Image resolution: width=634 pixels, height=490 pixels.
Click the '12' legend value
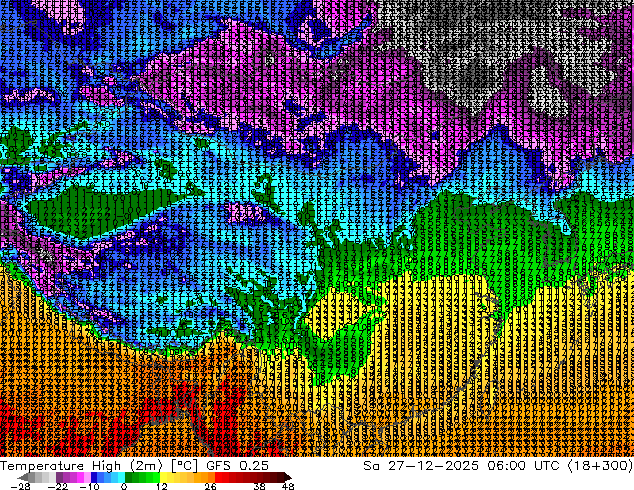point(162,486)
